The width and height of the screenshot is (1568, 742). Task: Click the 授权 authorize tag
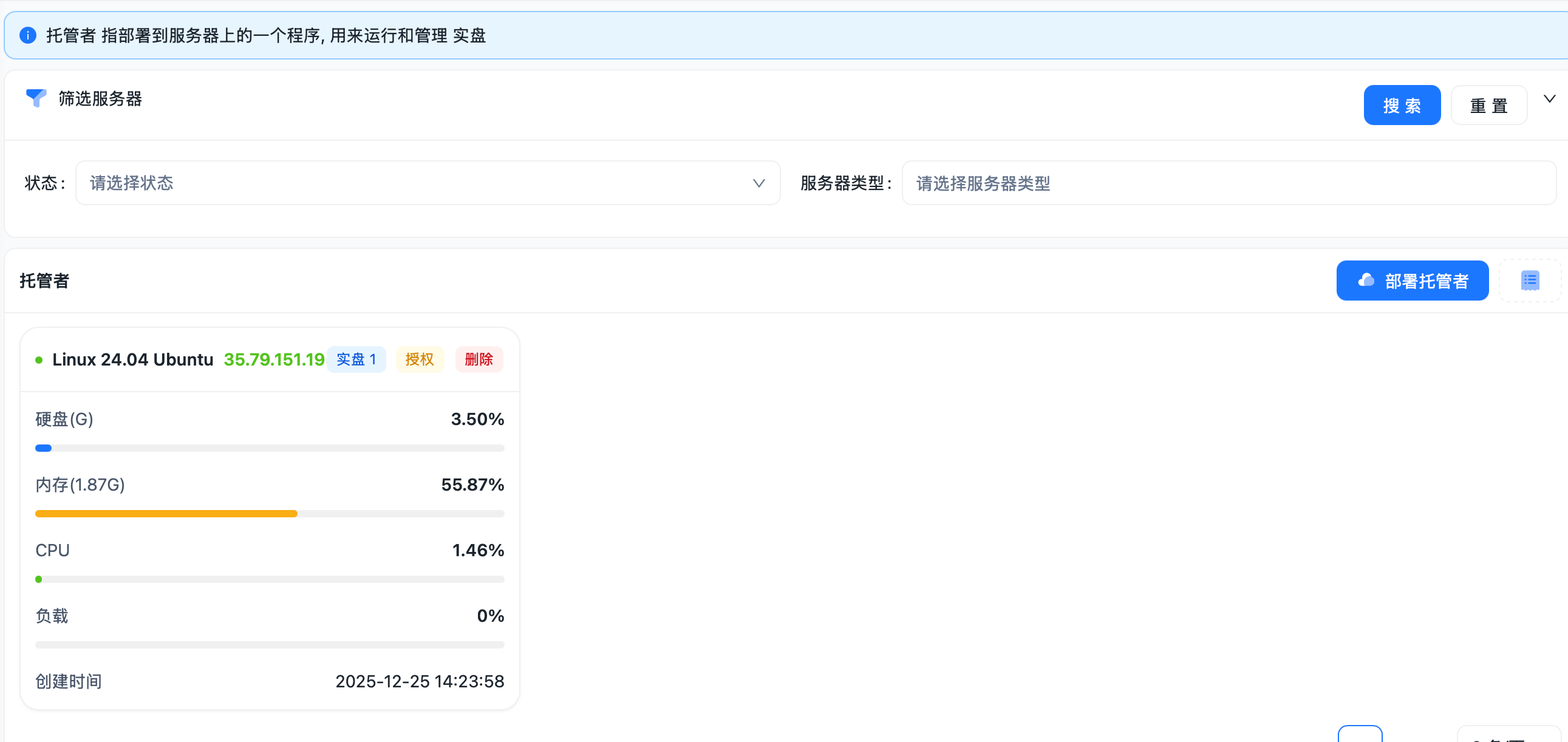coord(420,359)
